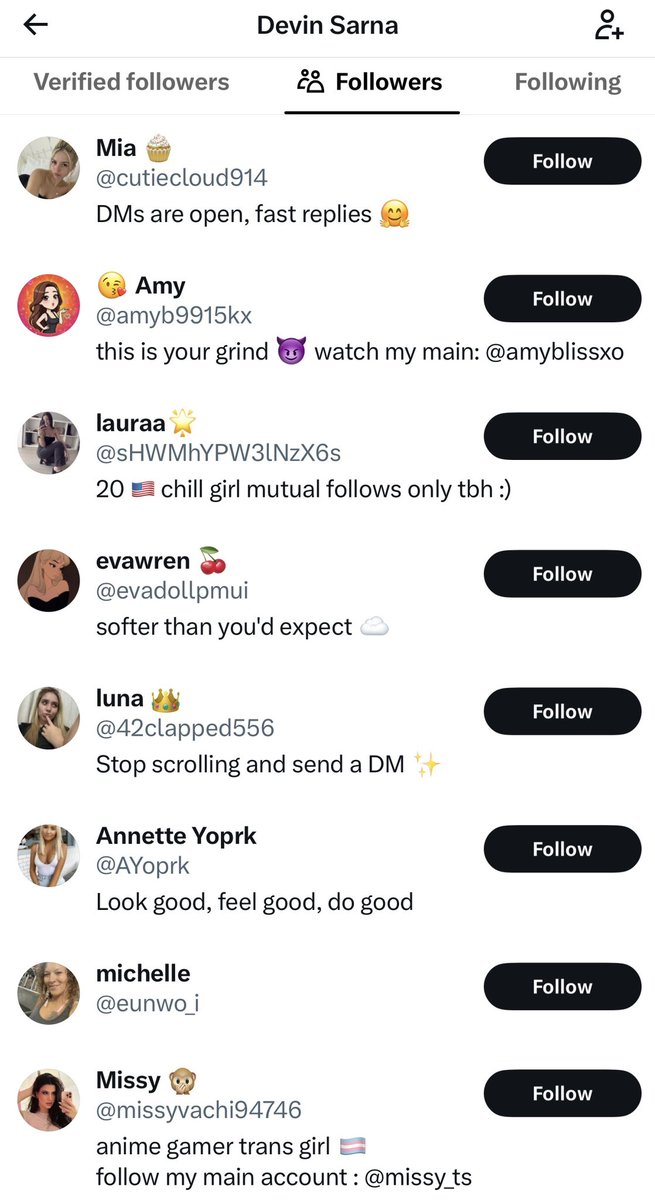Tap the back arrow icon
Image resolution: width=655 pixels, height=1200 pixels.
(36, 25)
